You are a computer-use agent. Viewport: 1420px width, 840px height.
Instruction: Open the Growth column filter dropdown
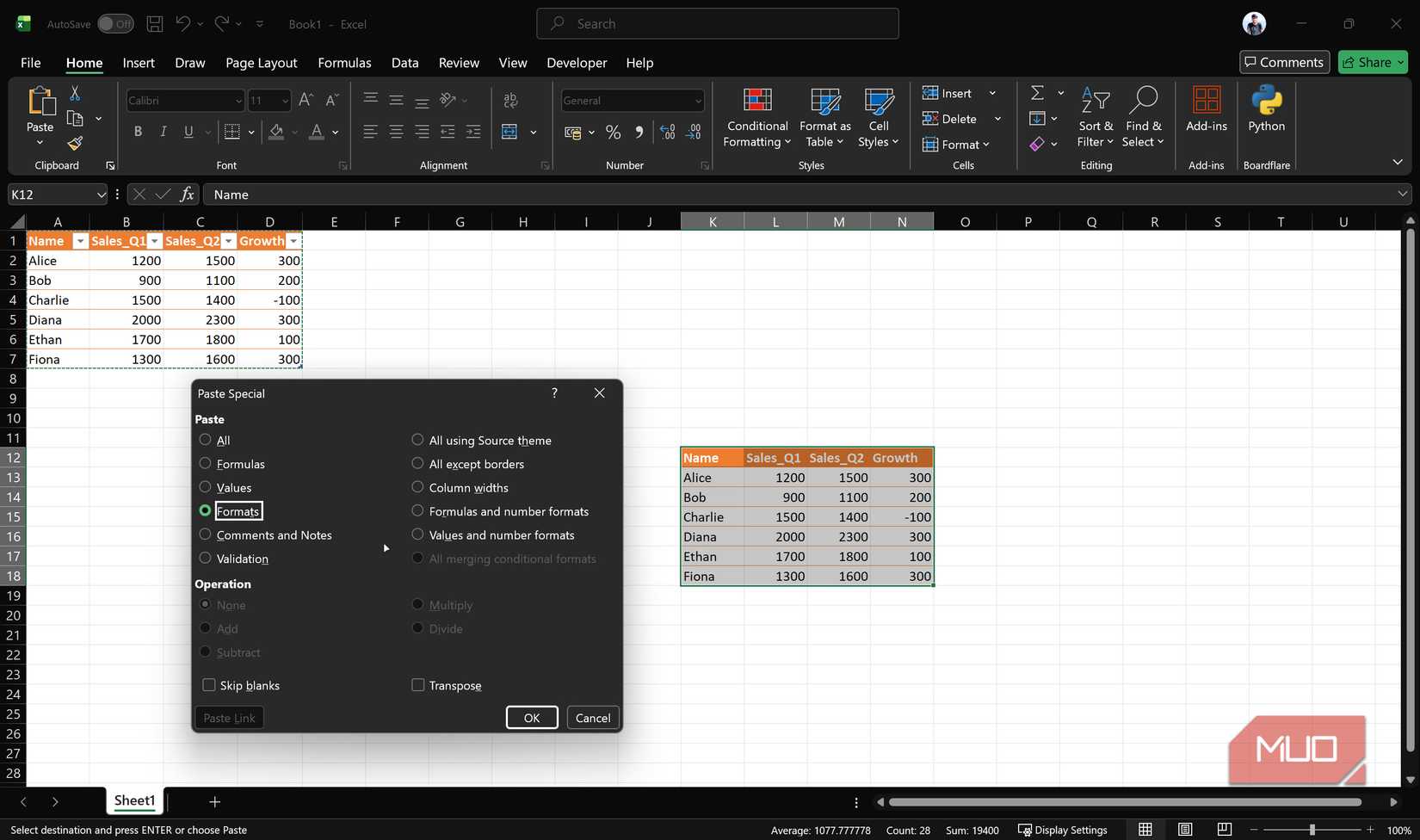pyautogui.click(x=293, y=241)
